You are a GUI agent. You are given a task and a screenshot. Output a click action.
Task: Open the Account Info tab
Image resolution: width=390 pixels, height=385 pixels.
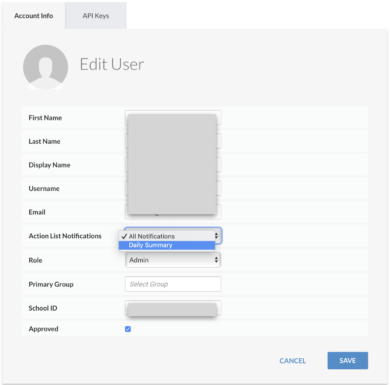coord(33,16)
